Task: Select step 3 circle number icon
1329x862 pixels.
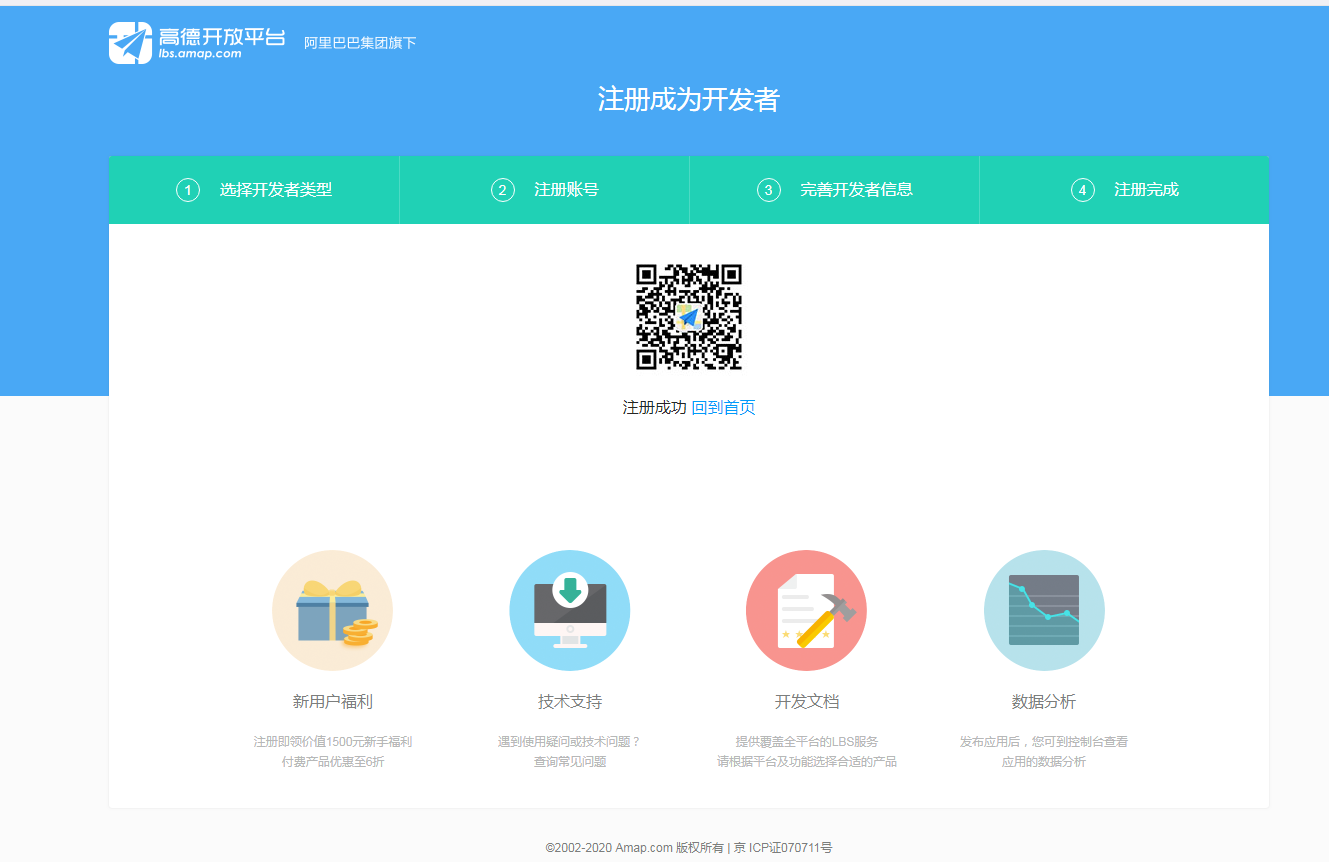Action: [x=769, y=190]
